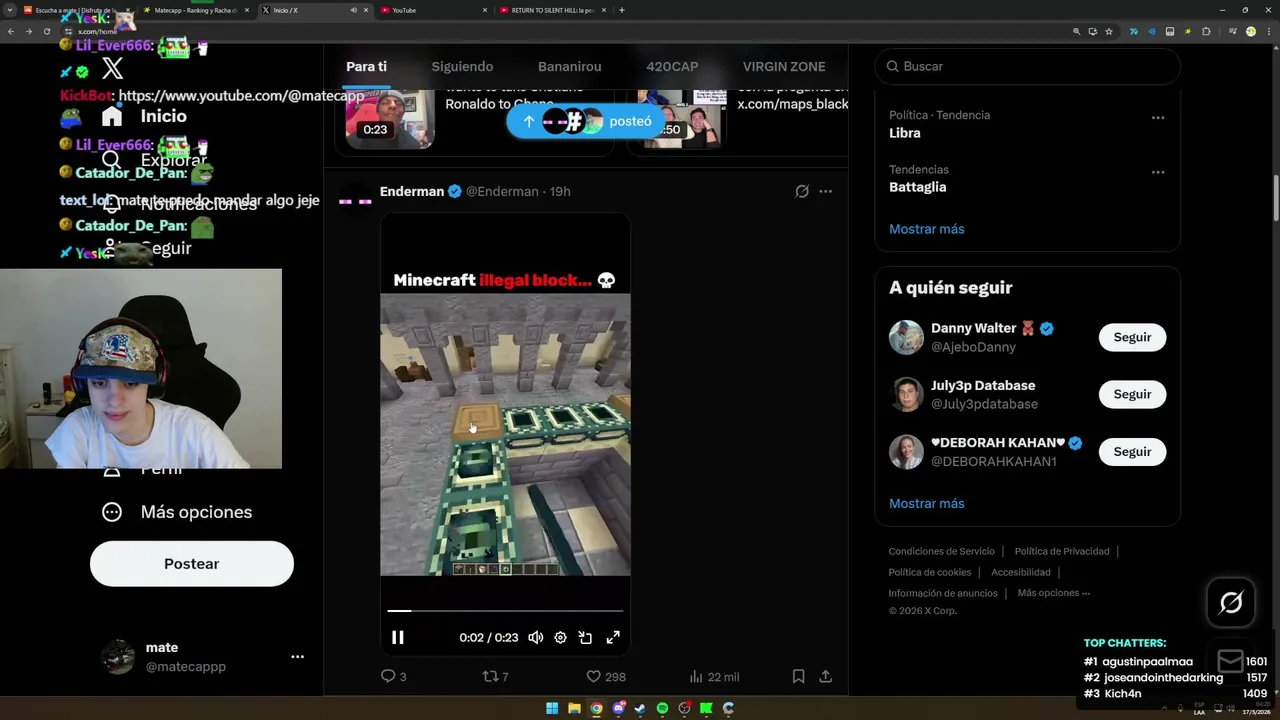The height and width of the screenshot is (720, 1280).
Task: Open a new browser tab
Action: click(621, 10)
